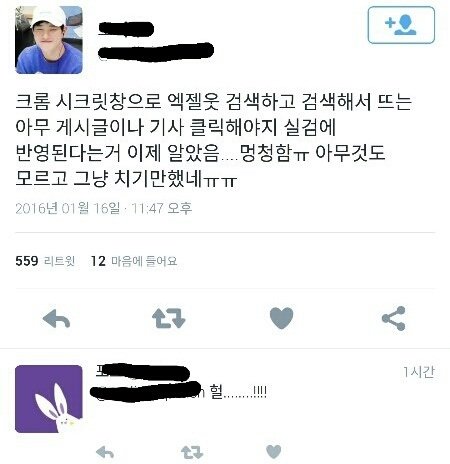Share the main tweet
450x464 pixels.
click(394, 318)
